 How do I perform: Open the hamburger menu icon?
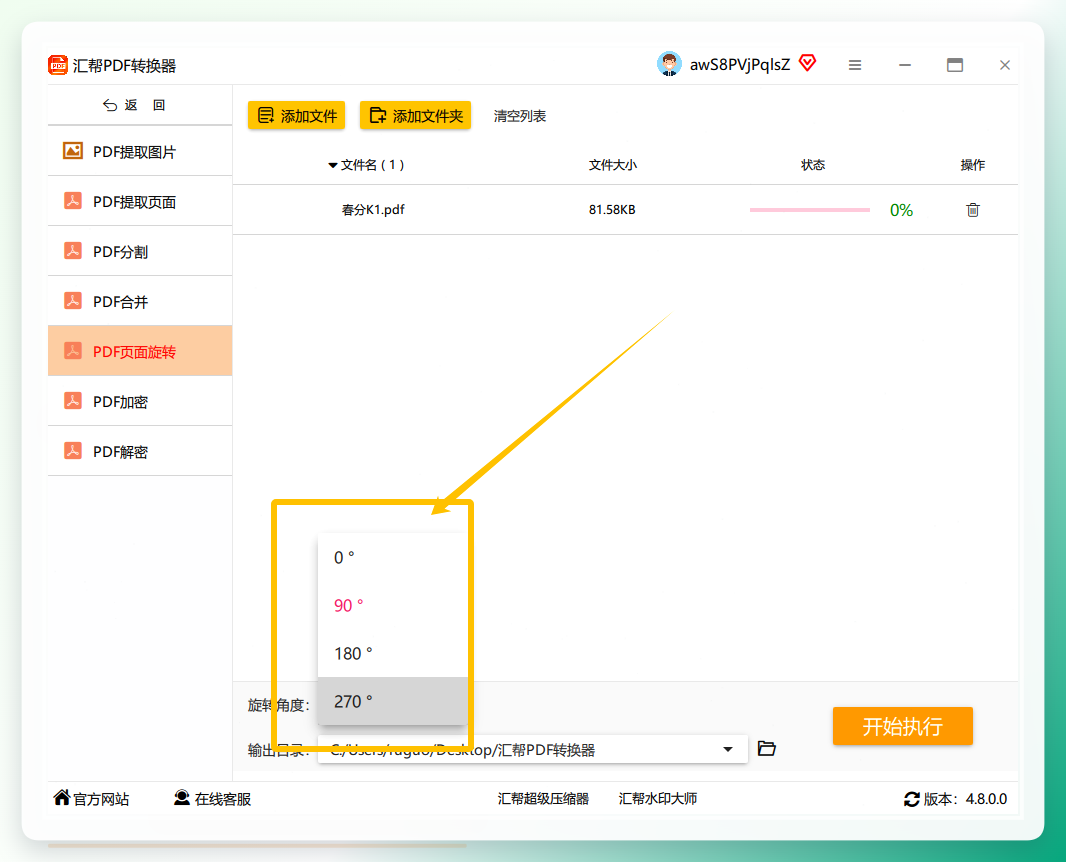855,65
